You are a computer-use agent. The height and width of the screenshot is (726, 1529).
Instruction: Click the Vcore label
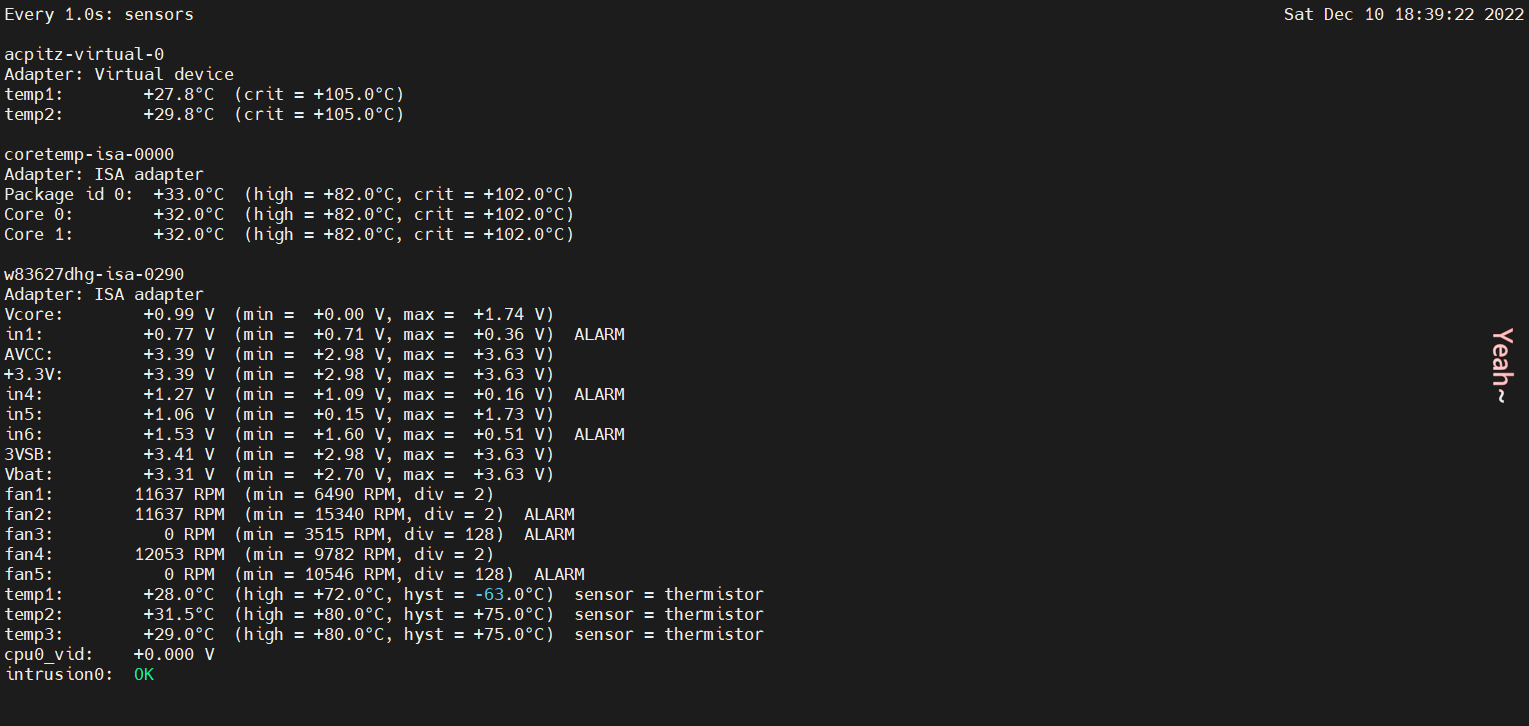coord(34,314)
